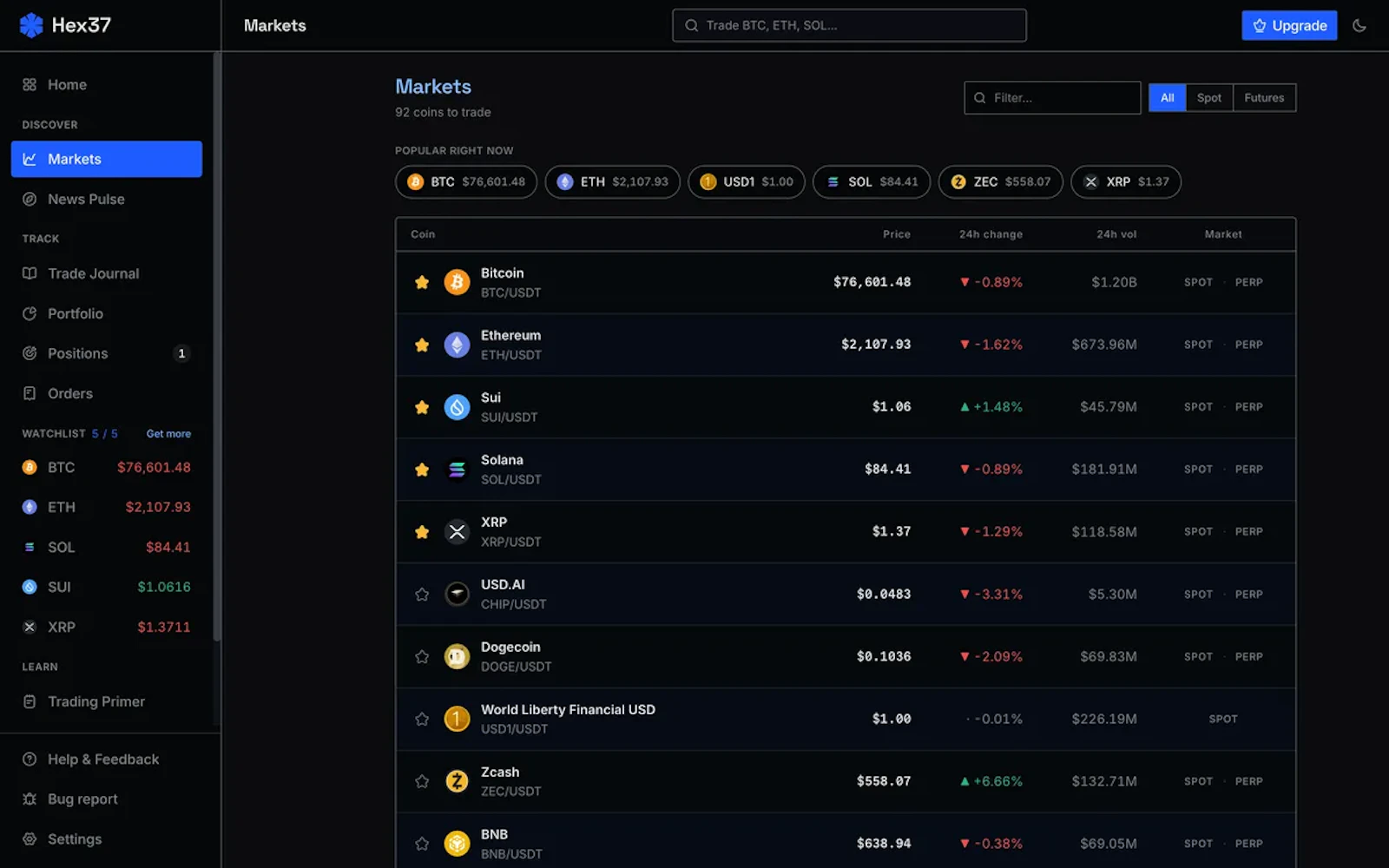Screen dimensions: 1389x868
Task: Select XRP in the watchlist
Action: point(107,627)
